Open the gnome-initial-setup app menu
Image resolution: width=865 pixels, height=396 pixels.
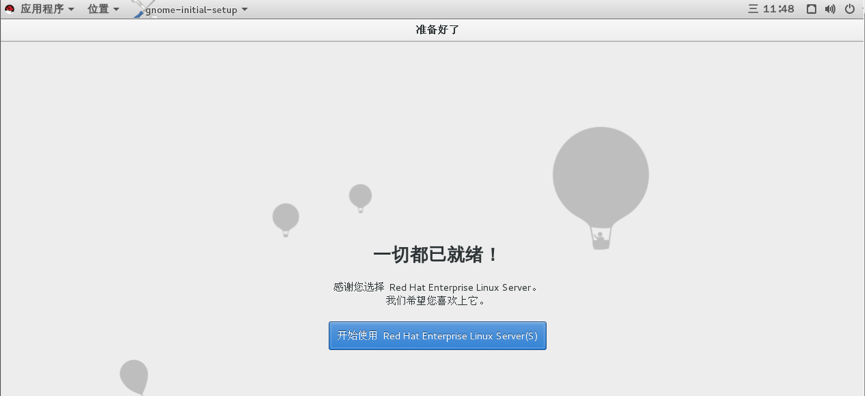191,9
